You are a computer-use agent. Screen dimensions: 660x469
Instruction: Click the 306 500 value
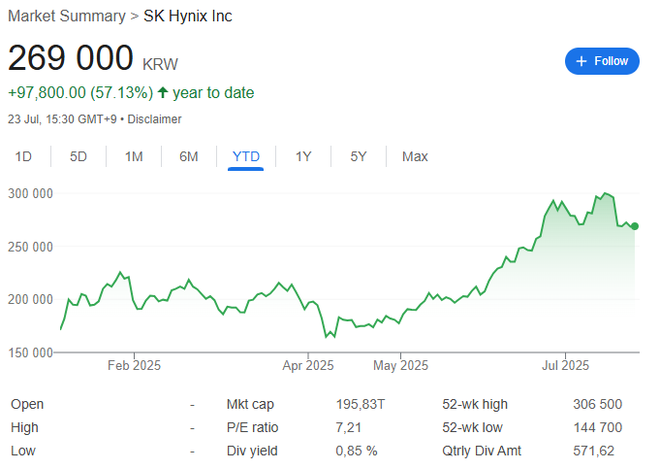pos(597,404)
